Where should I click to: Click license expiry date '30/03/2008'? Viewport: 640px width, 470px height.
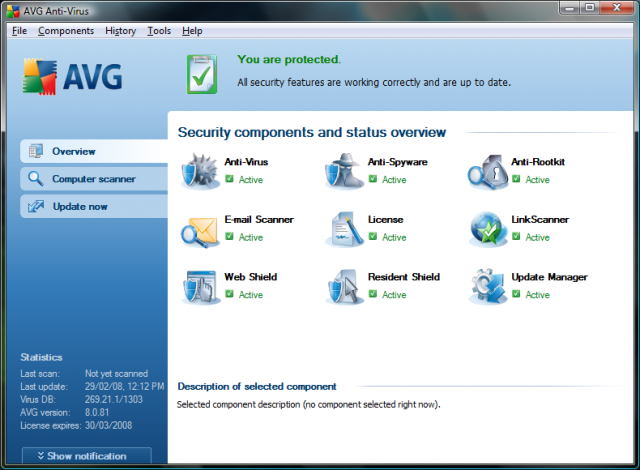109,425
